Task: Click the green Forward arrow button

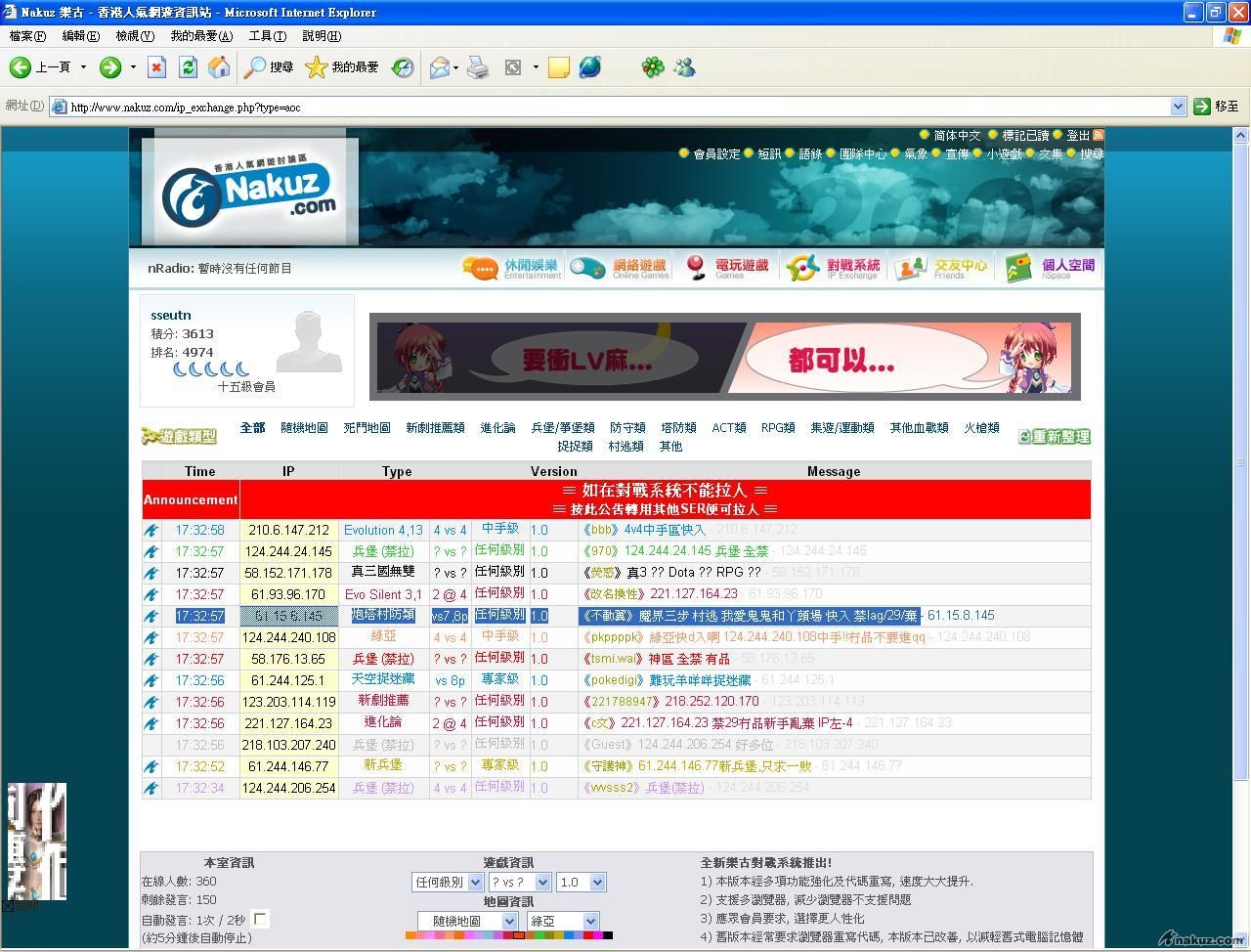Action: pos(109,67)
